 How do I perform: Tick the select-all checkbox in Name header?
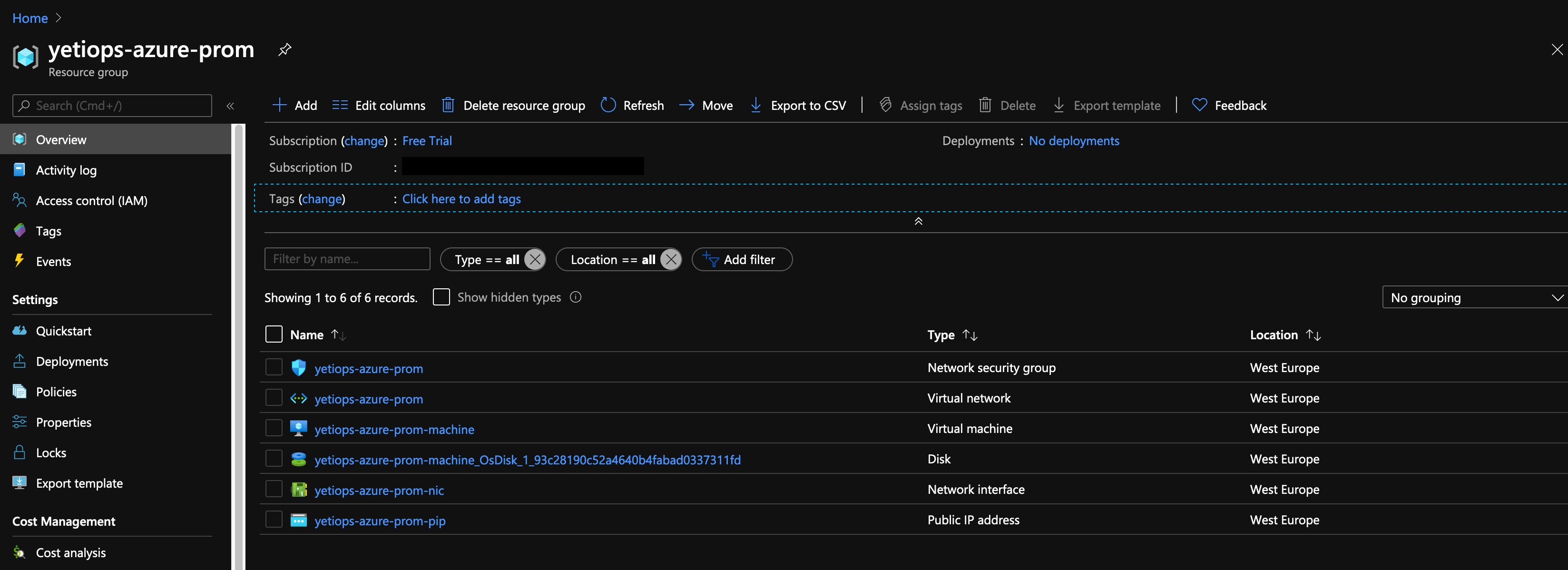[273, 334]
